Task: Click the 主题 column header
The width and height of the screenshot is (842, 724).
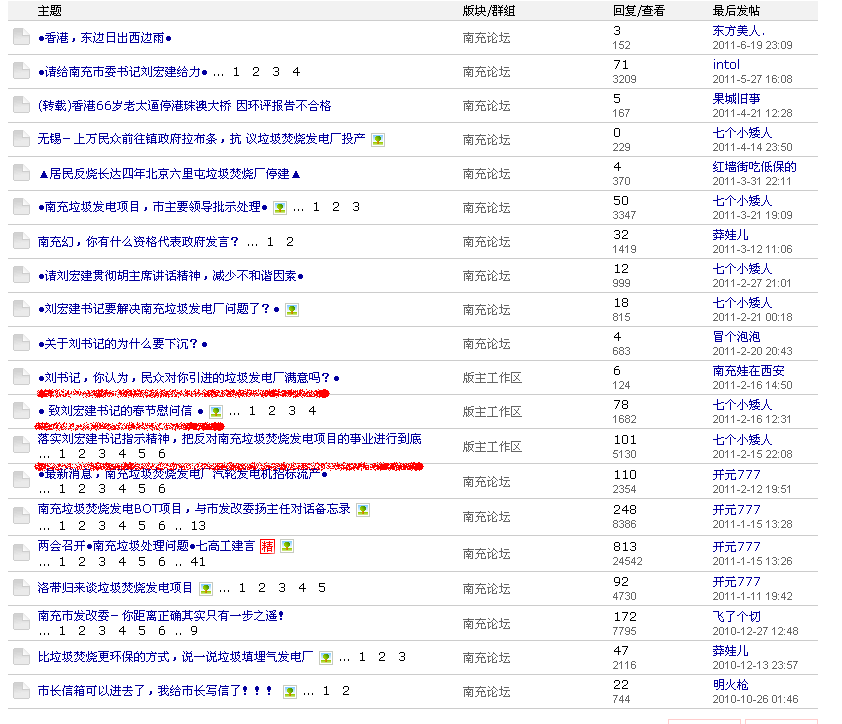Action: point(49,11)
